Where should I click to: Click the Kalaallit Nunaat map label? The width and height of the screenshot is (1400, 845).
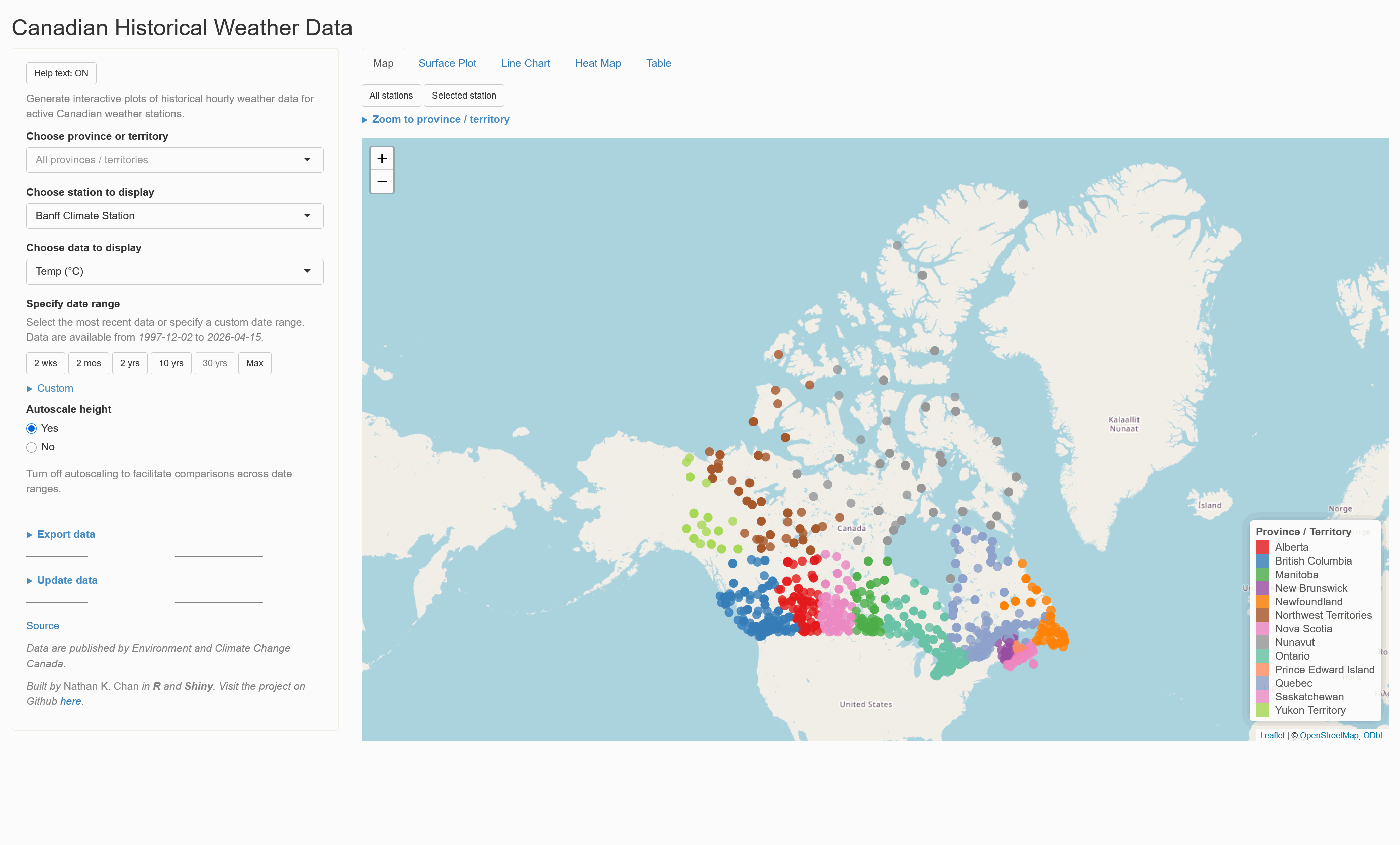pos(1124,424)
